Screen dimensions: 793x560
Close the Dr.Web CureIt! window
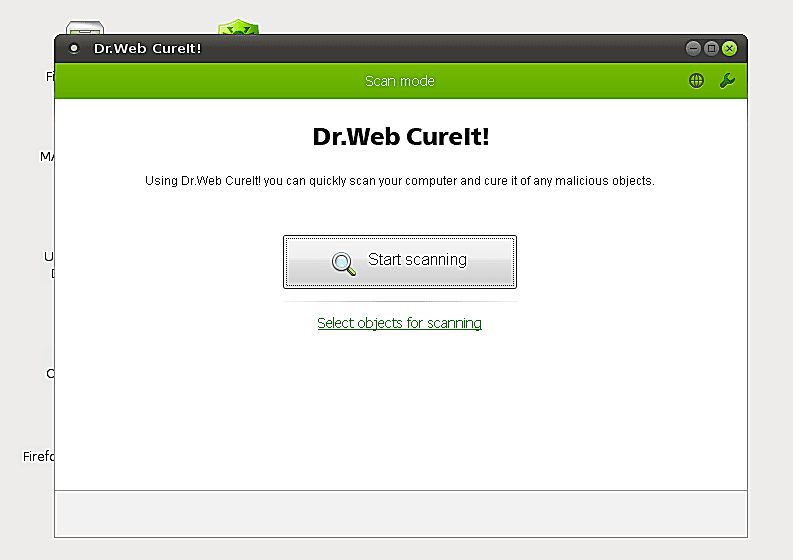click(729, 48)
